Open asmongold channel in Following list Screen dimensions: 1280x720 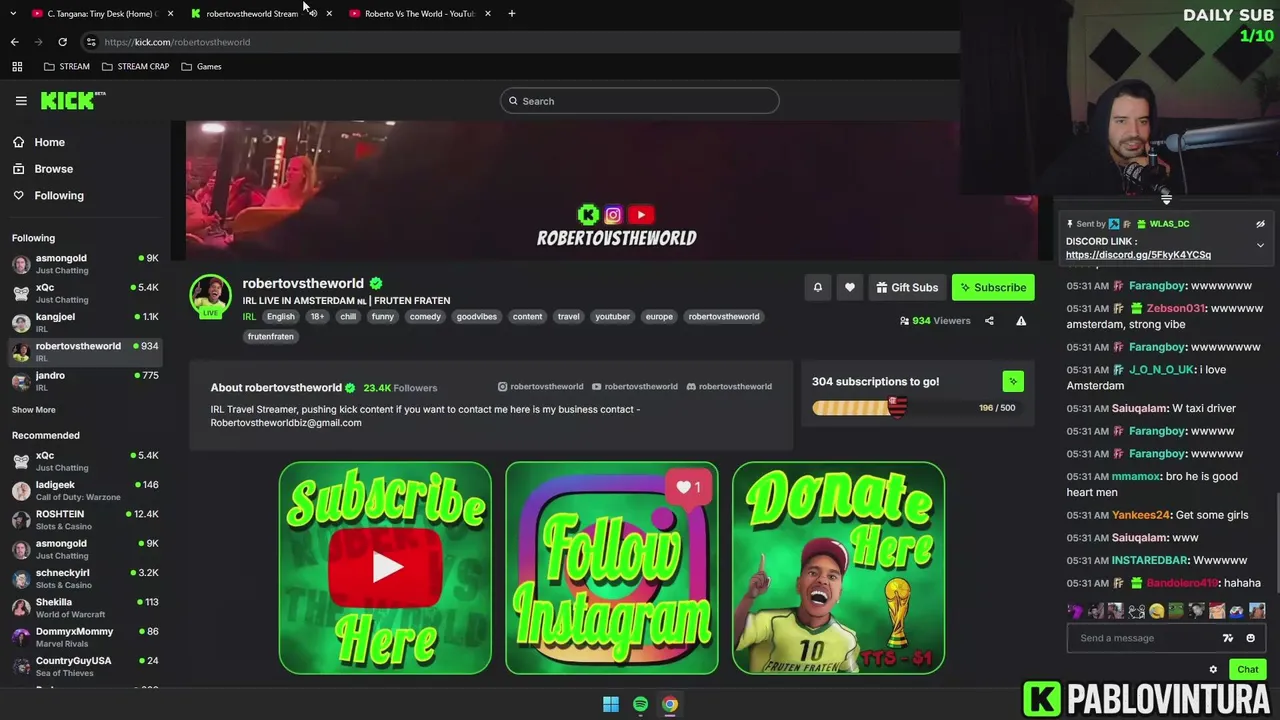pyautogui.click(x=85, y=264)
